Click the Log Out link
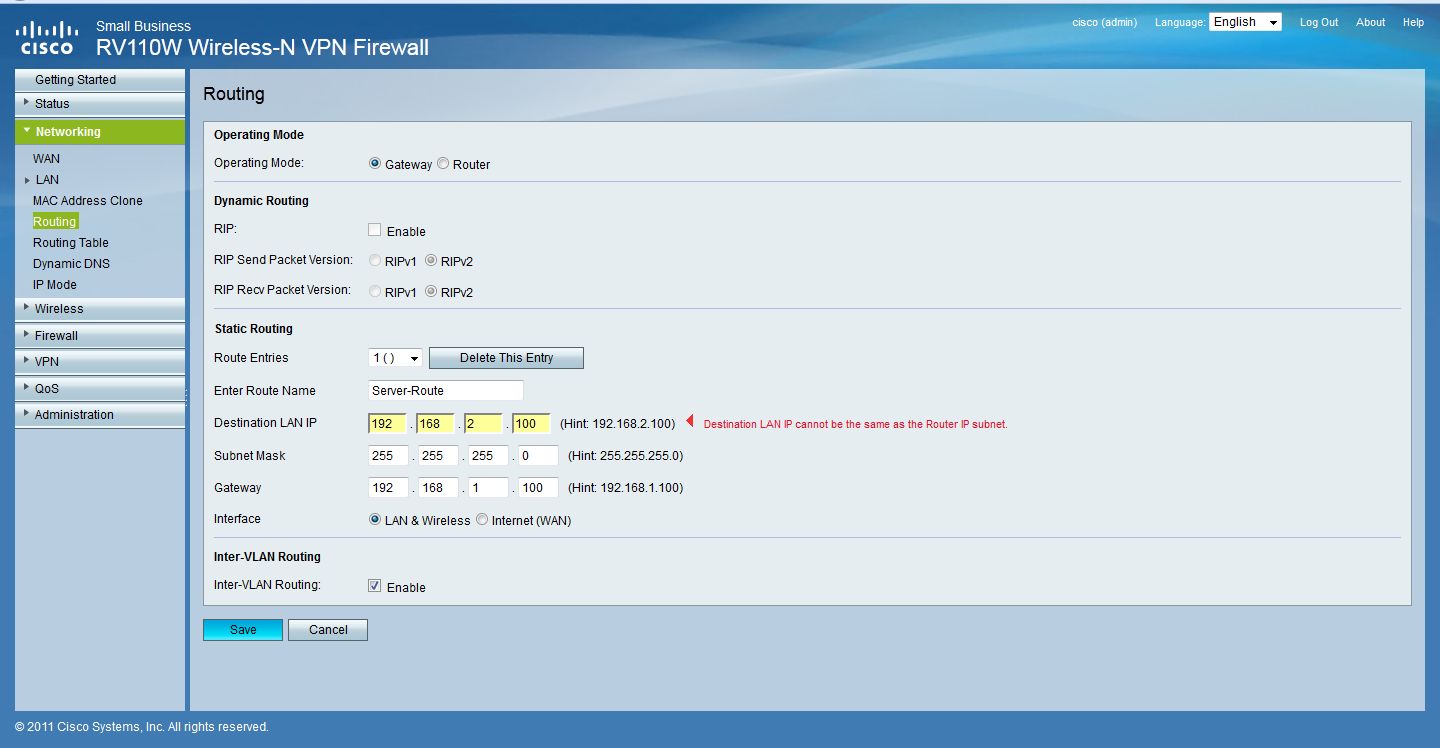 pos(1319,22)
